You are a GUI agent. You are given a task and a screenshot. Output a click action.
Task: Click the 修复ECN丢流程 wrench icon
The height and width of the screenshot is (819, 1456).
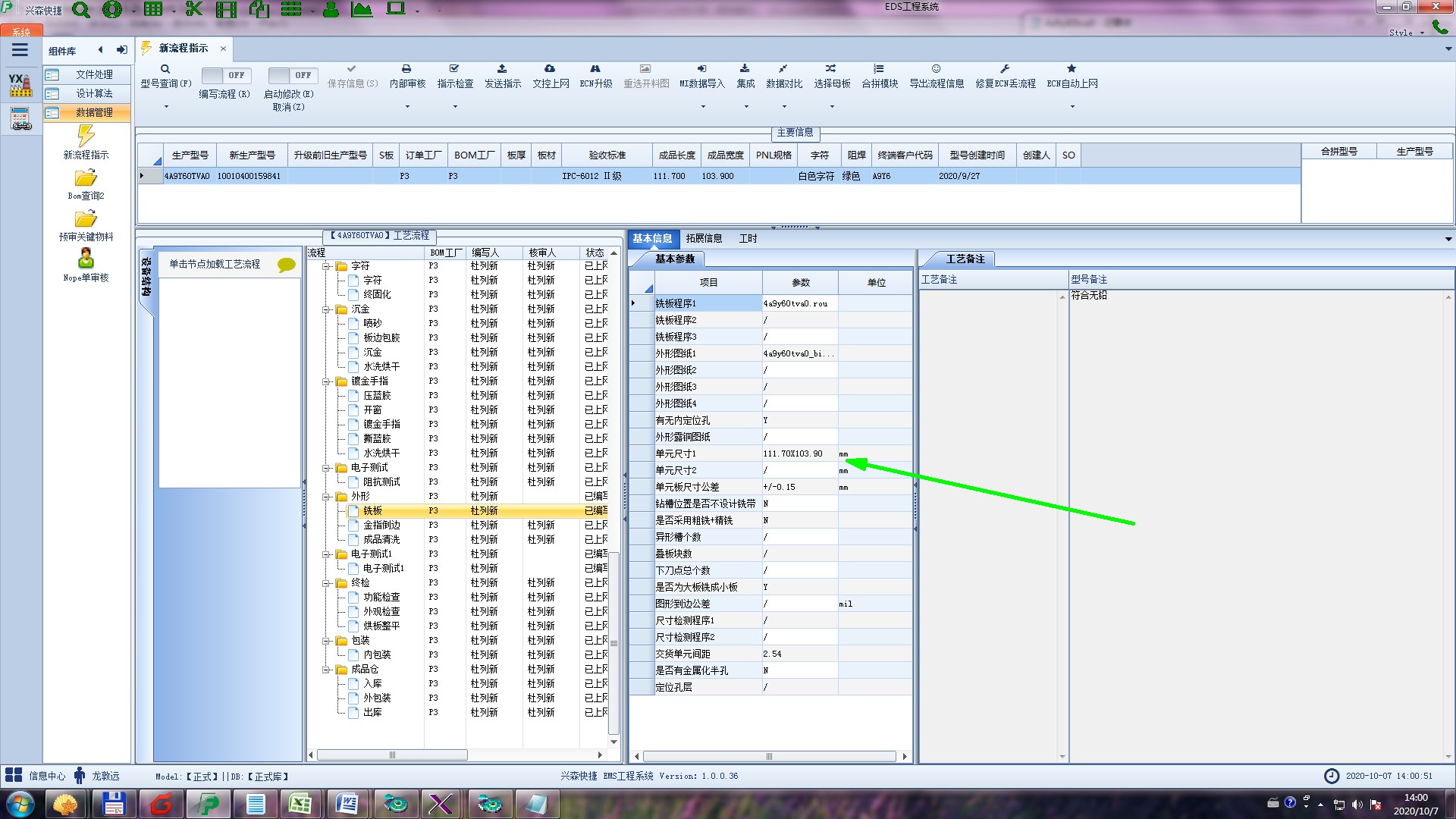coord(1005,69)
